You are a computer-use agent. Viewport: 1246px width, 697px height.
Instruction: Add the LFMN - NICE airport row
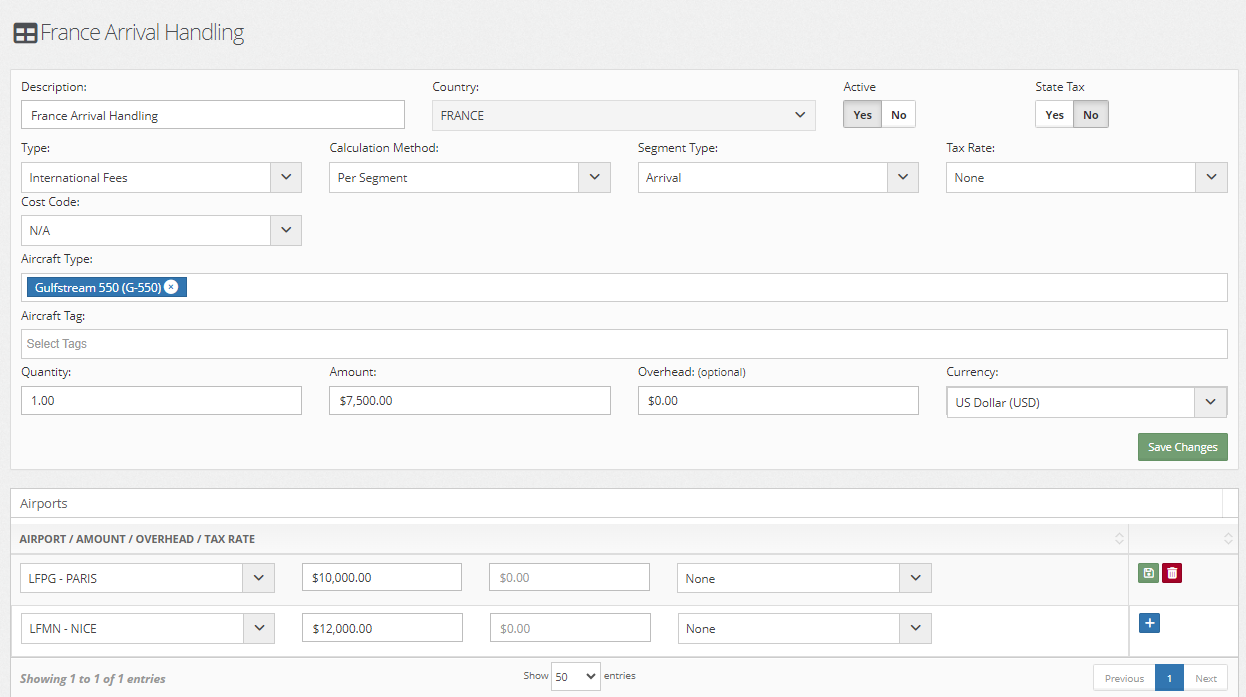pos(1149,623)
